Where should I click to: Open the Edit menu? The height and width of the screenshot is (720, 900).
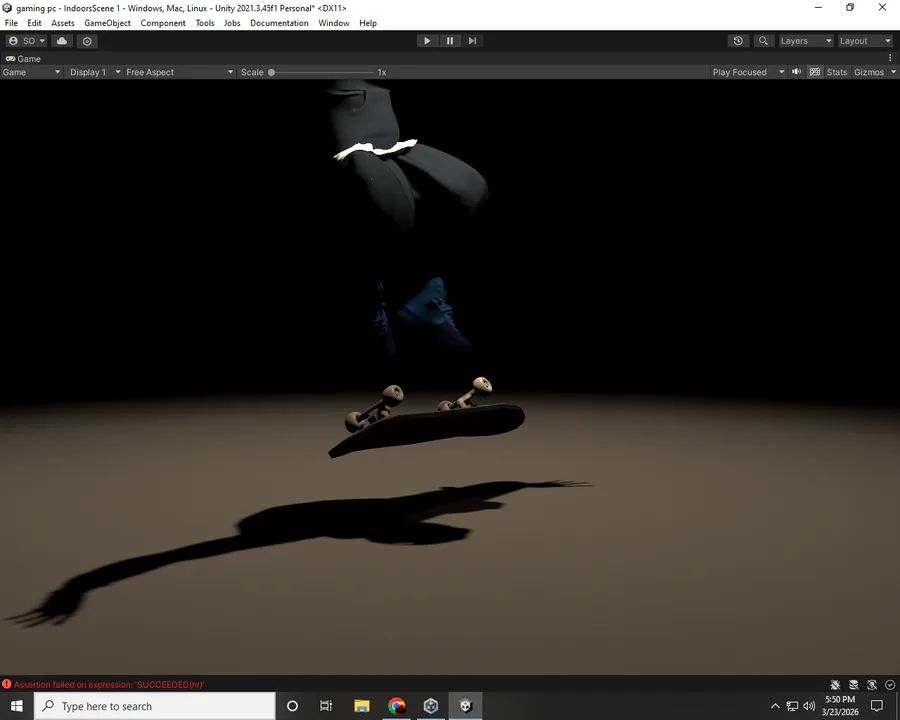point(34,23)
